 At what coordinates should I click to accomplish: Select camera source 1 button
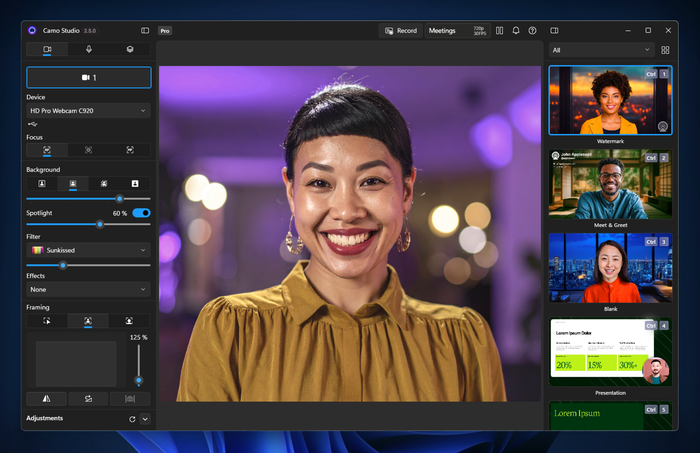point(89,77)
